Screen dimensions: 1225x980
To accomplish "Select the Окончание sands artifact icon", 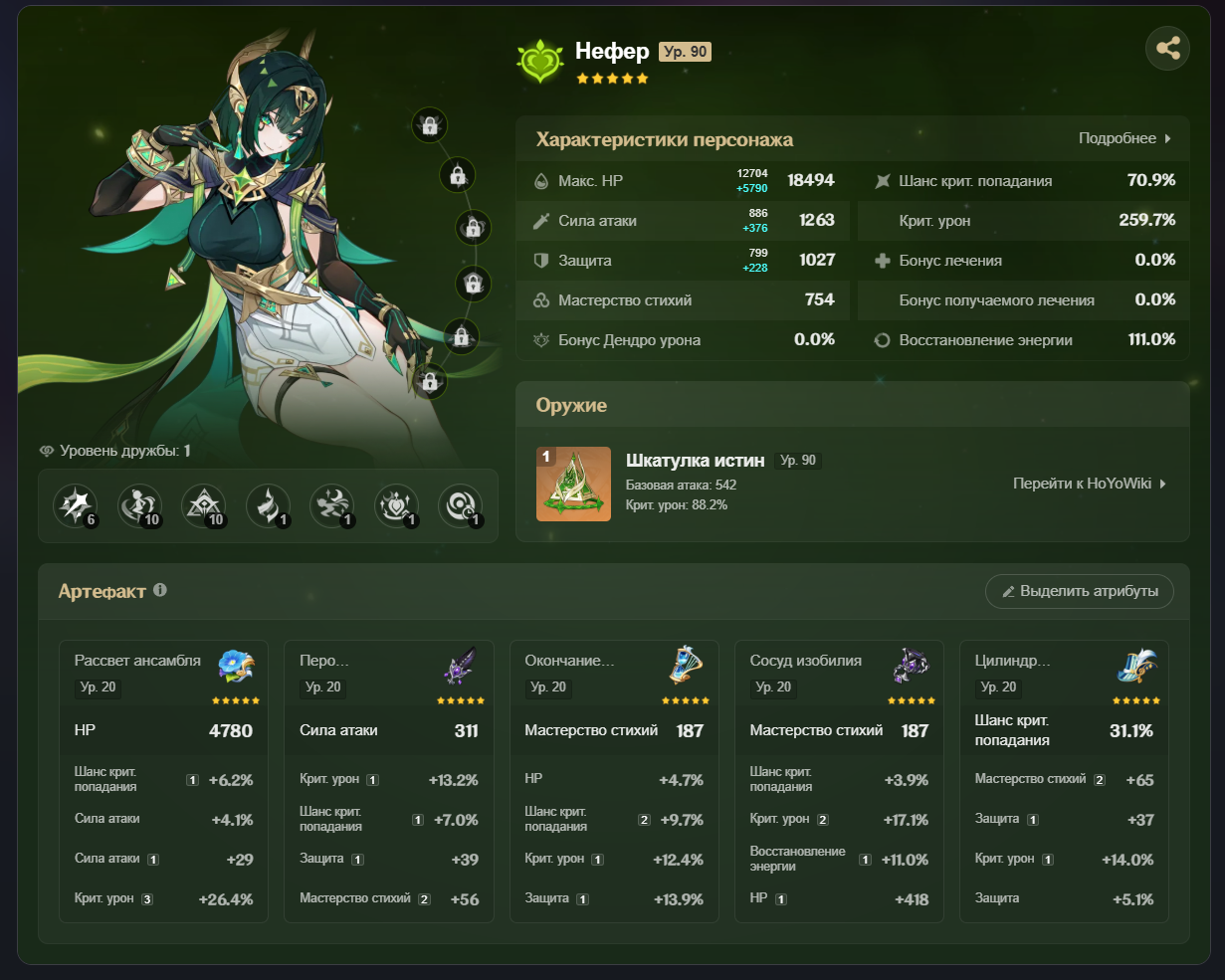I will point(687,668).
